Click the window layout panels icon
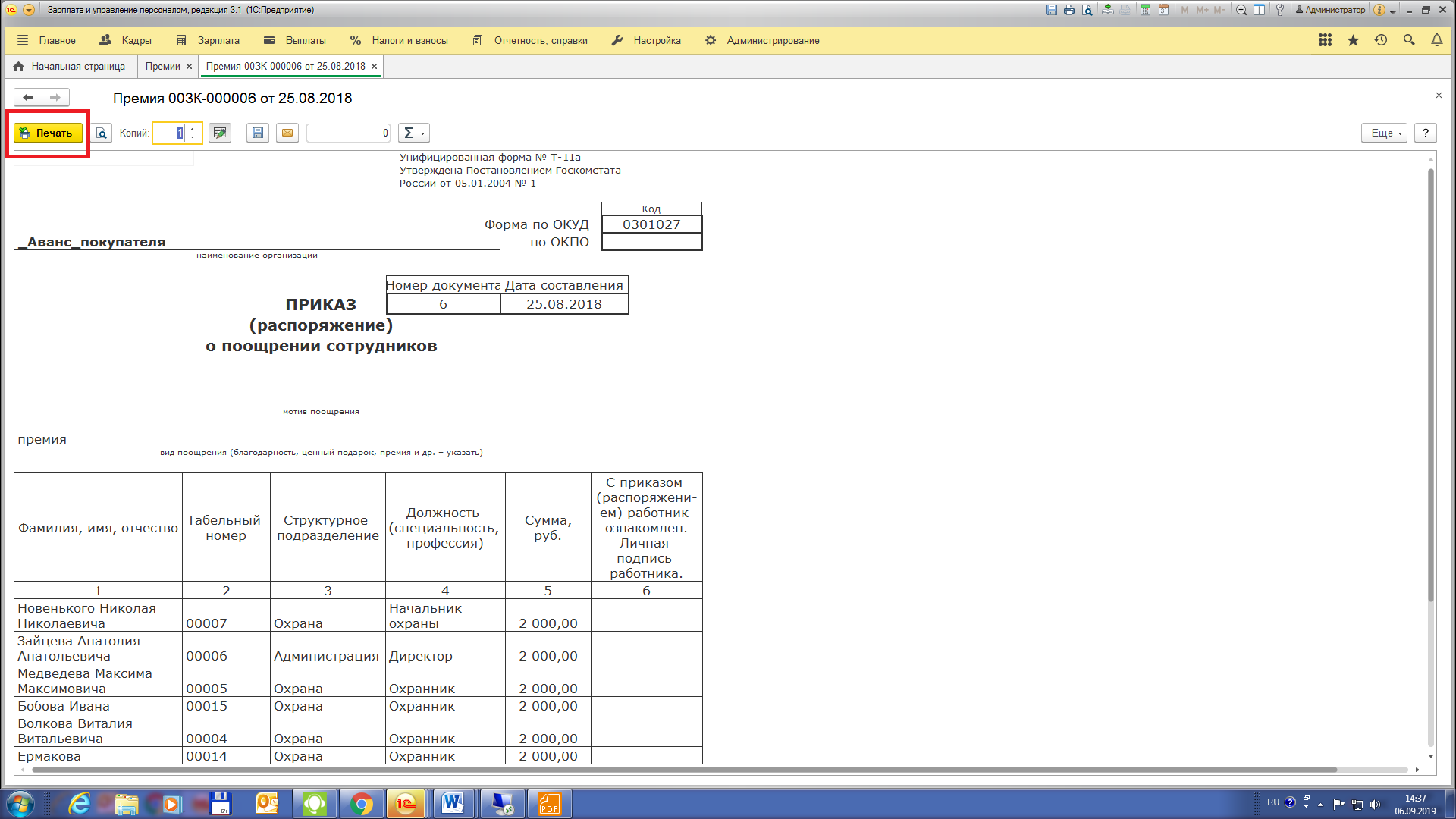This screenshot has width=1456, height=819. (1260, 10)
